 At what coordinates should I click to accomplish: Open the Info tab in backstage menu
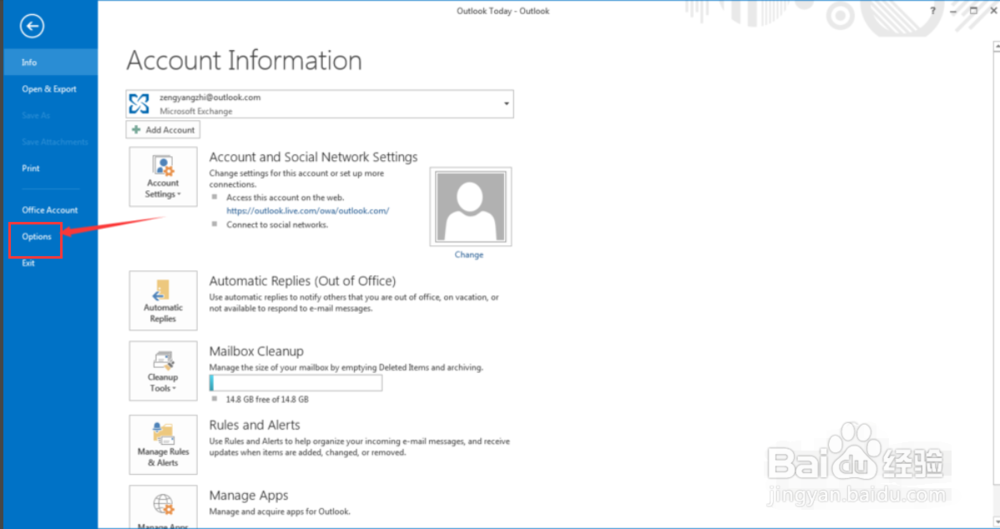pyautogui.click(x=50, y=63)
